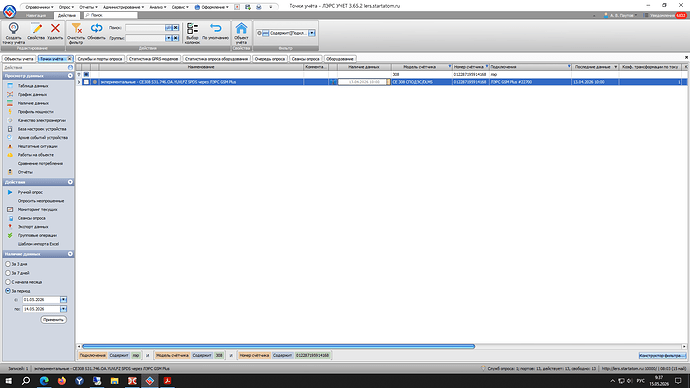Start Ручной опрос play icon

[x=10, y=192]
